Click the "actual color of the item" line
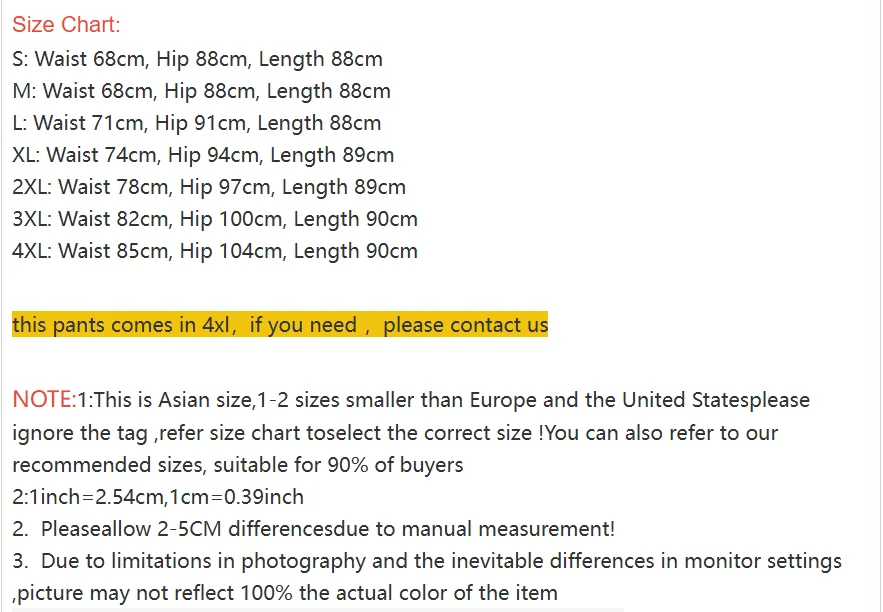883x612 pixels. 285,593
